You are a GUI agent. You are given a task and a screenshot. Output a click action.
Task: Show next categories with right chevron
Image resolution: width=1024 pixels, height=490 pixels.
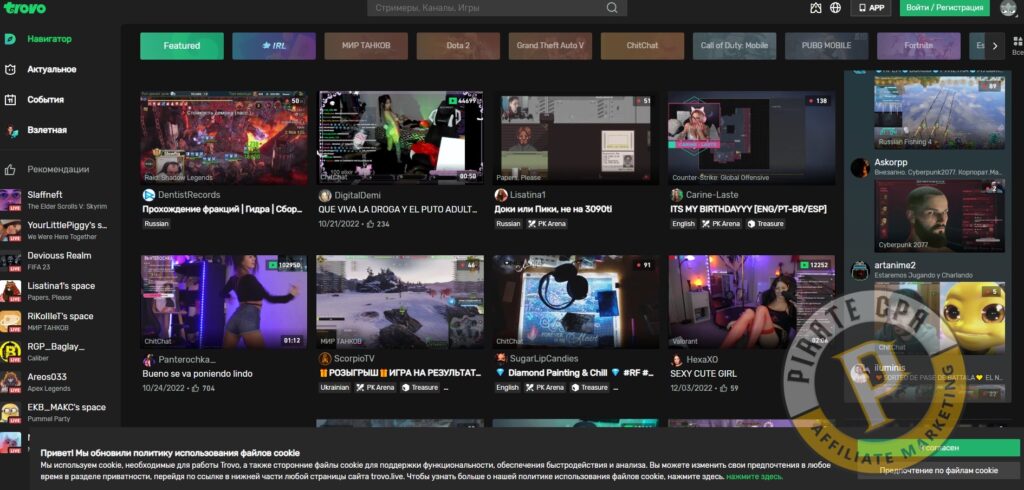(x=995, y=46)
